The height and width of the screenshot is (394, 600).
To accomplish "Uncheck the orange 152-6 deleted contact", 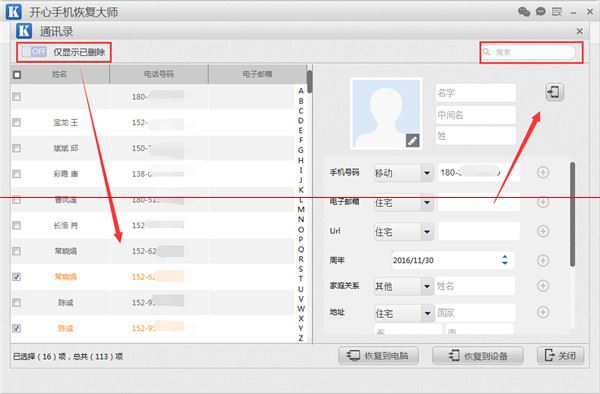I will pos(16,277).
